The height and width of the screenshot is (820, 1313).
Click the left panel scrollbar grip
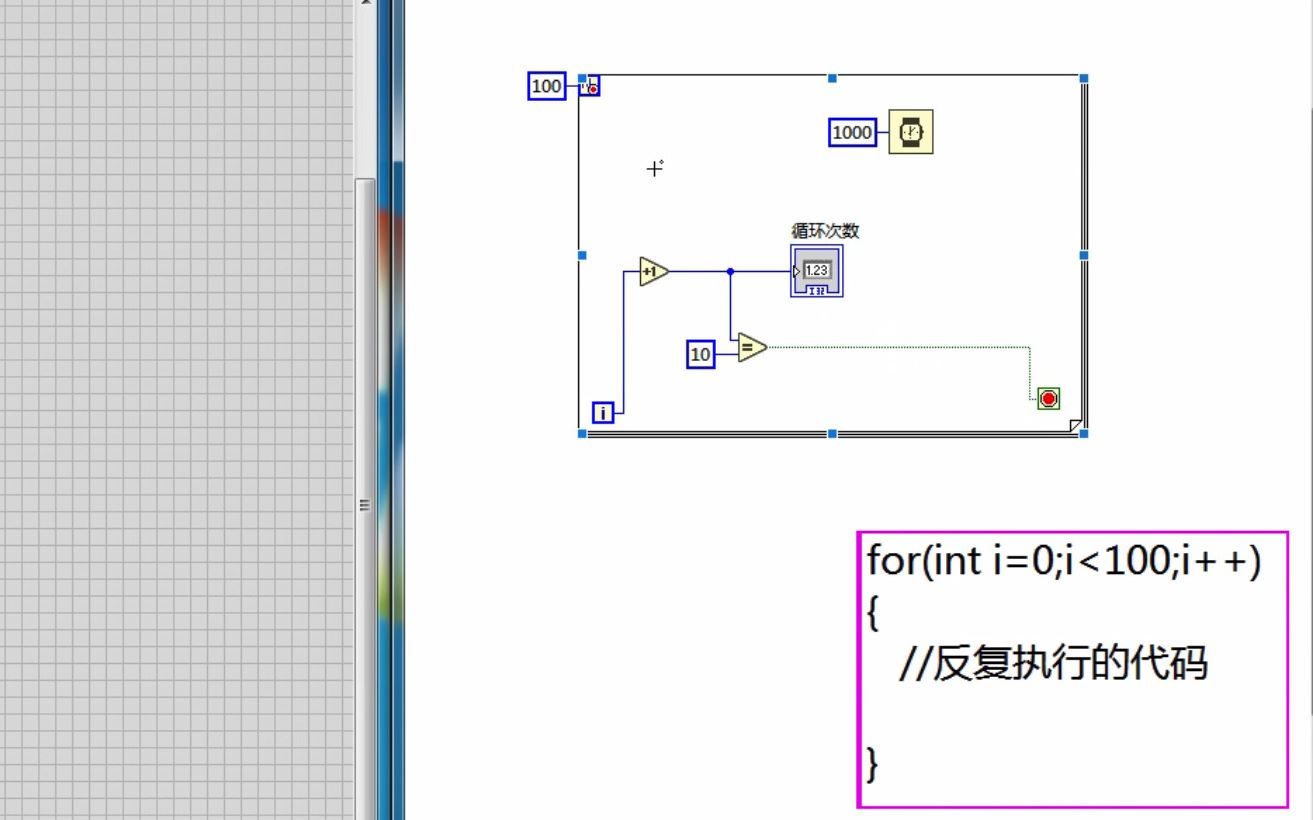(365, 505)
